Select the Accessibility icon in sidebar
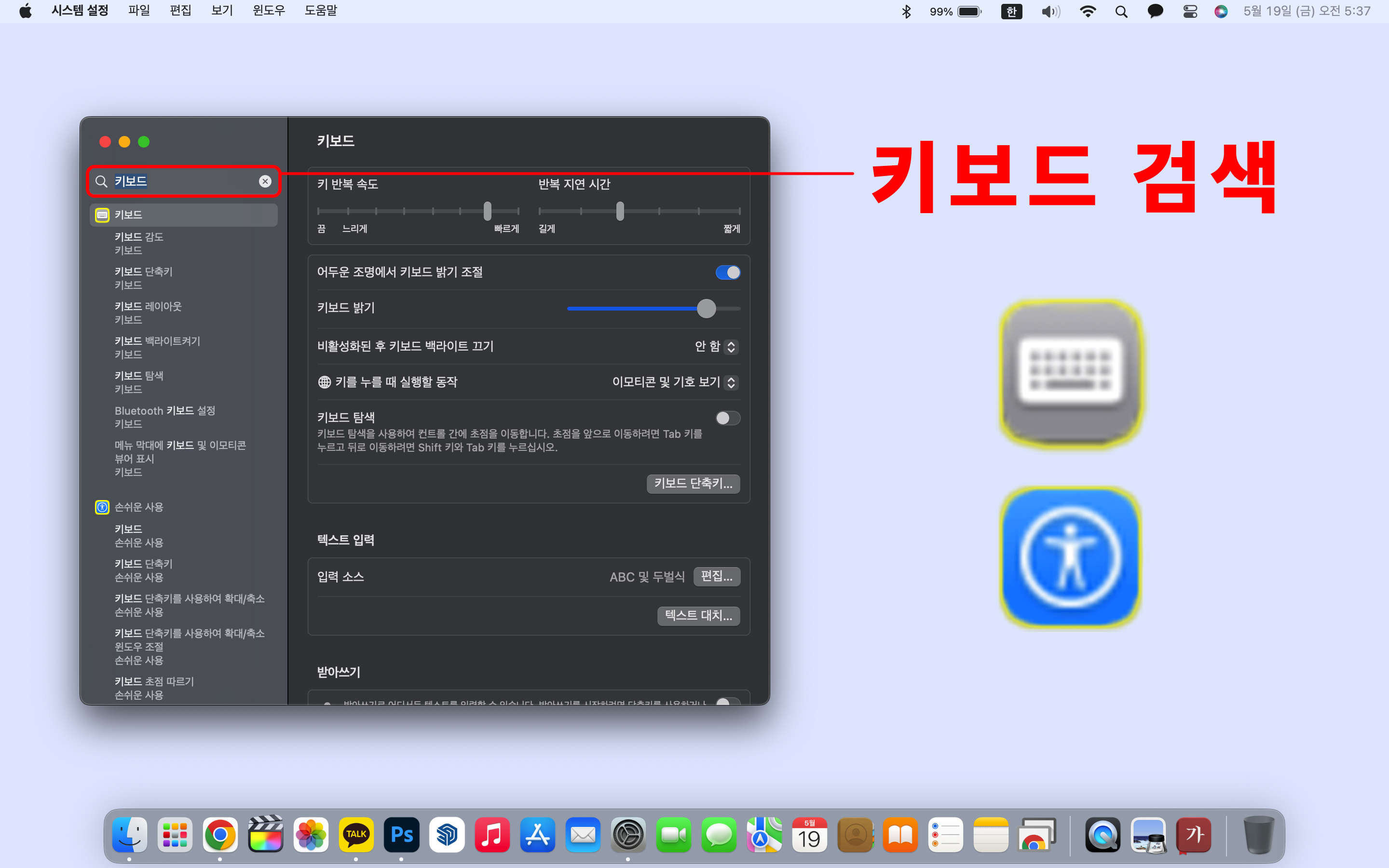Screen dimensions: 1389x868 (102, 507)
